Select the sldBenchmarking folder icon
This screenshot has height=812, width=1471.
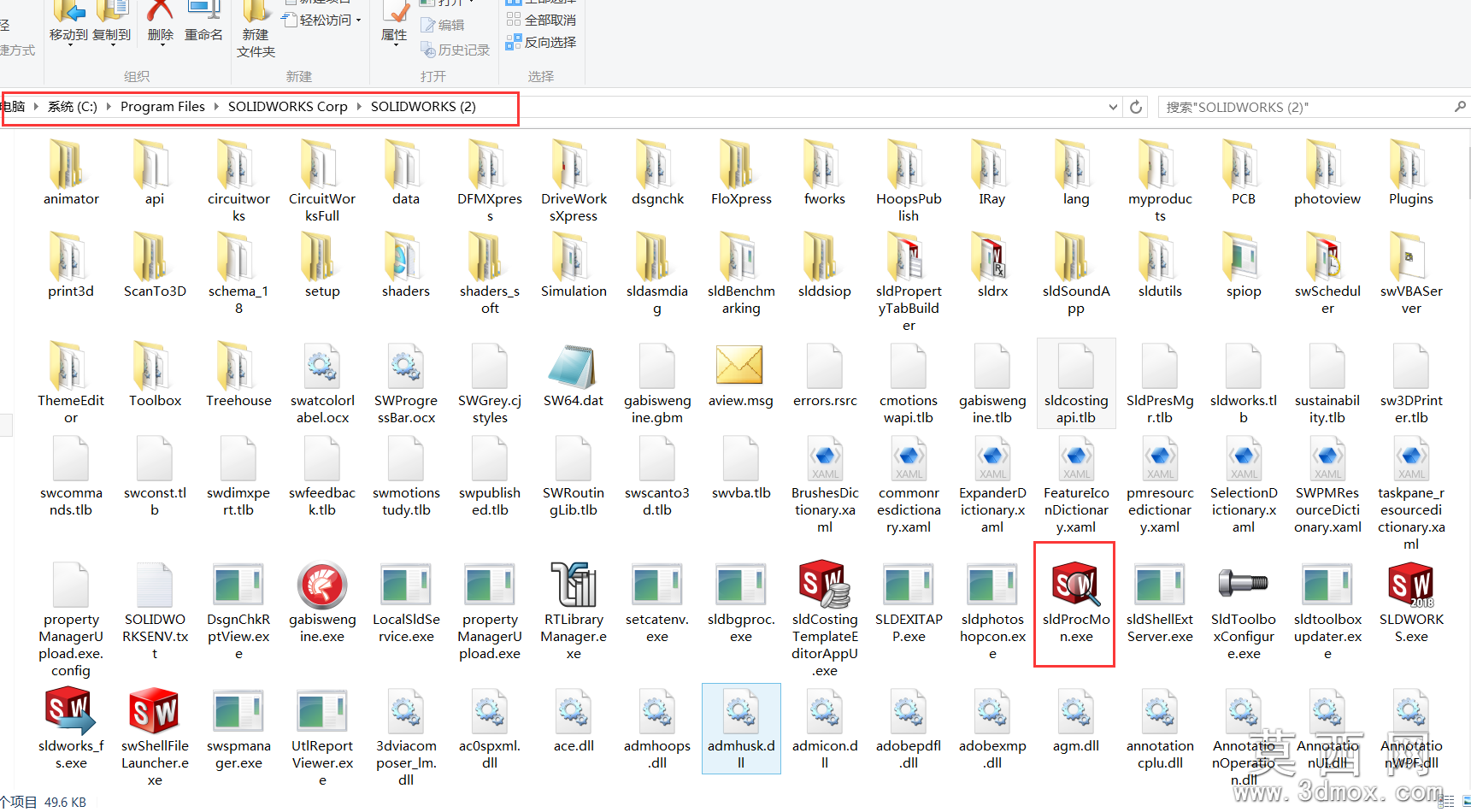[740, 256]
